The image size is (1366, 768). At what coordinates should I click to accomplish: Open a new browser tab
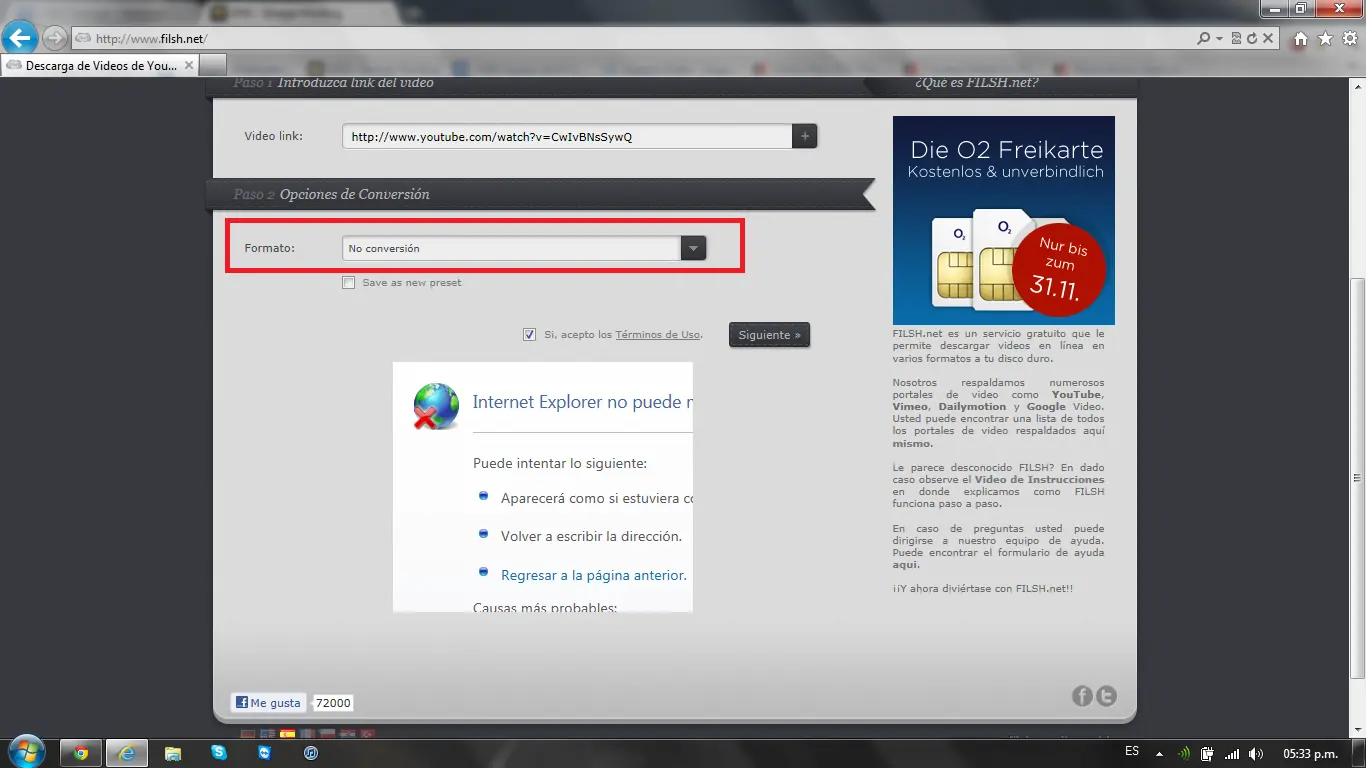pos(212,66)
